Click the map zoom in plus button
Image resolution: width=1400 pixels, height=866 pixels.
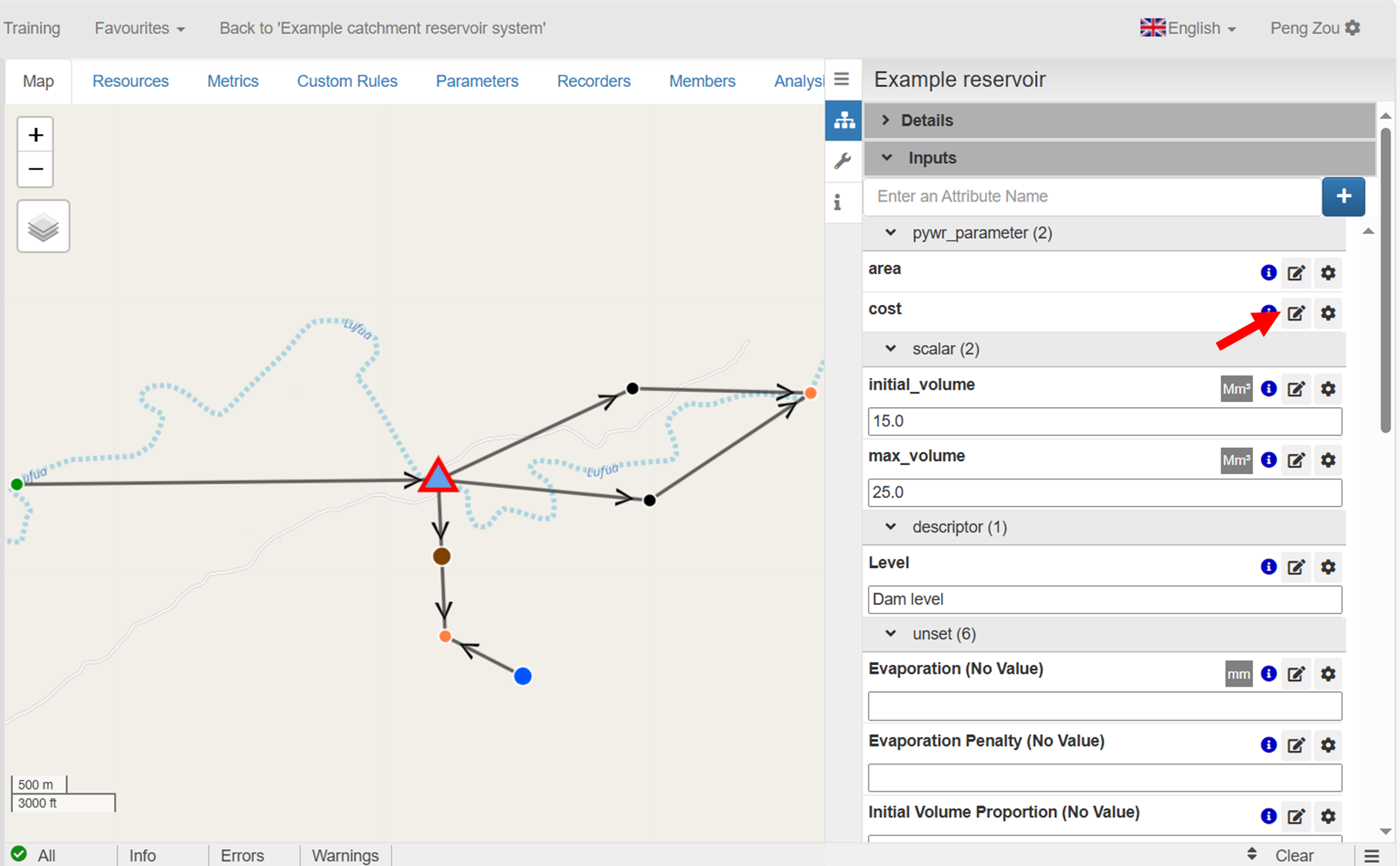point(35,135)
